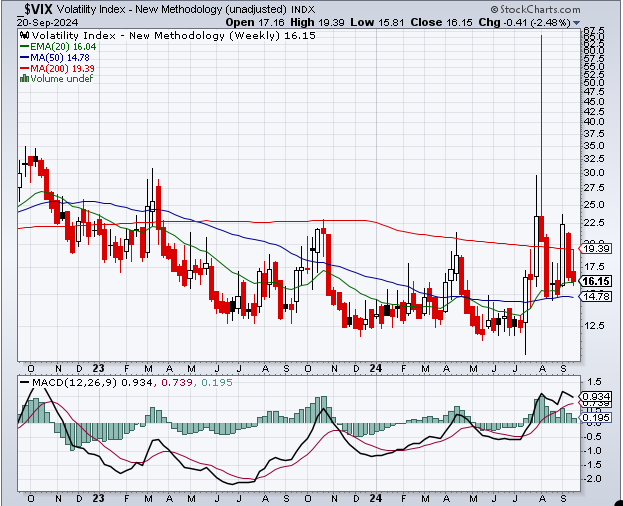Click the 0.195 histogram flag on MACD axis
This screenshot has height=506, width=623.
tap(595, 418)
